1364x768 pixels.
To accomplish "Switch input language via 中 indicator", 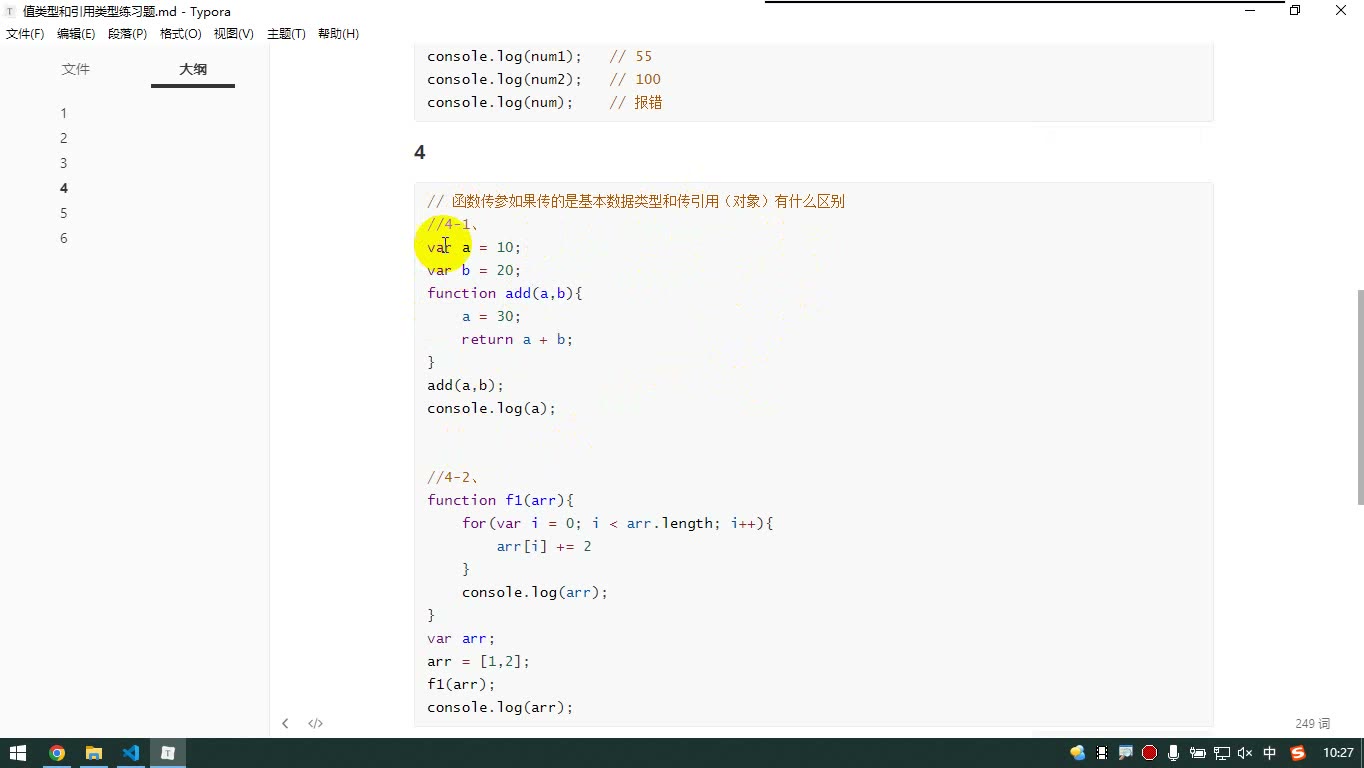I will click(1270, 753).
